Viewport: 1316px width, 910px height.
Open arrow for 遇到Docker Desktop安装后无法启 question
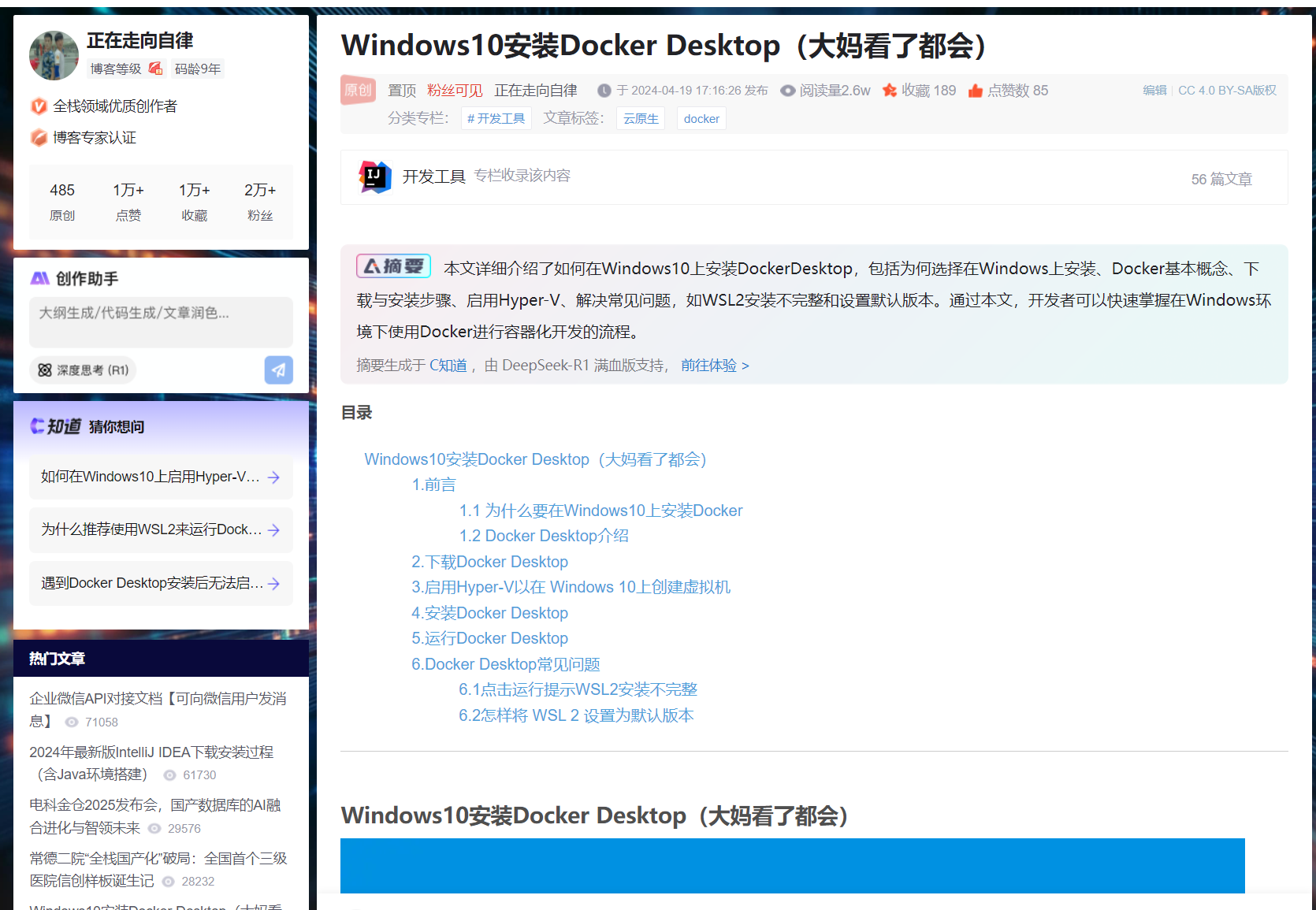273,584
